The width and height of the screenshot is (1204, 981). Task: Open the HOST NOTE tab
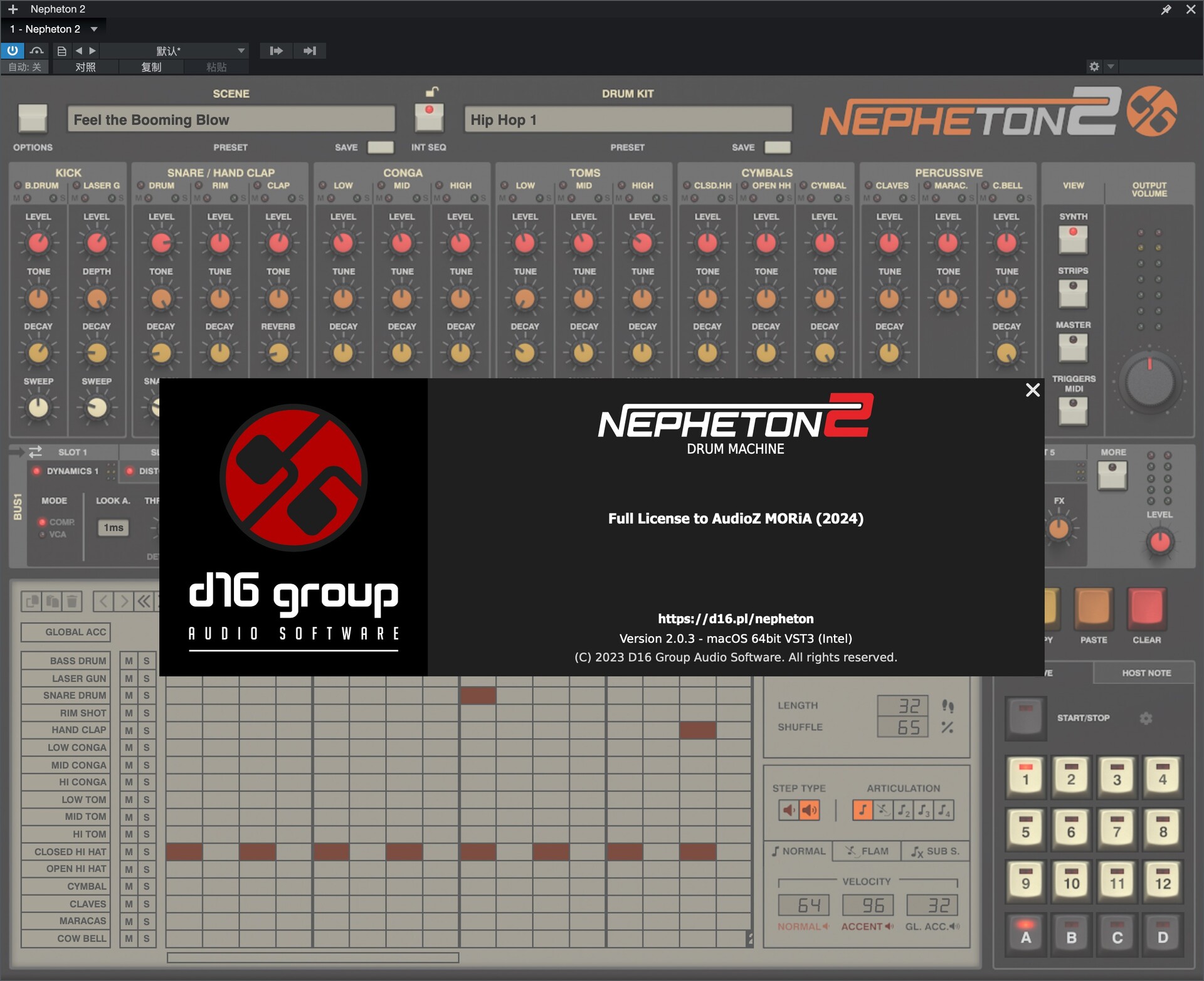(x=1146, y=673)
